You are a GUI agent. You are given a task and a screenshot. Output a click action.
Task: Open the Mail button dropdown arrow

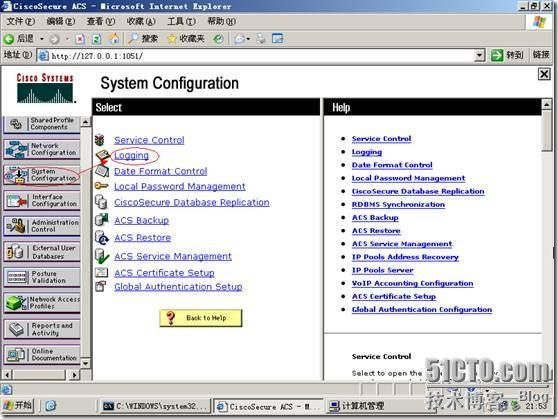coord(248,39)
